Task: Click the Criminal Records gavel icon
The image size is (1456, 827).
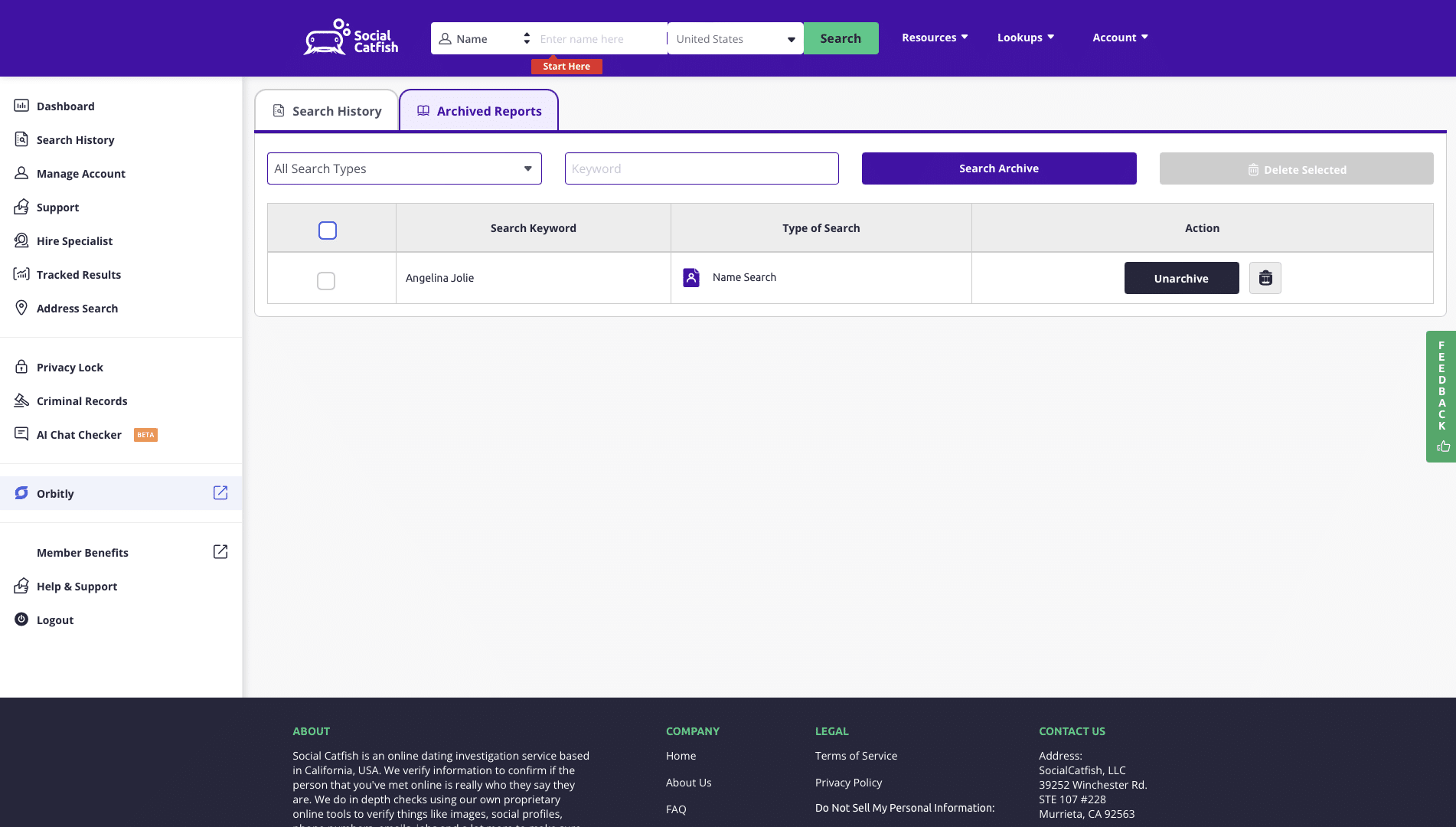Action: pos(21,400)
